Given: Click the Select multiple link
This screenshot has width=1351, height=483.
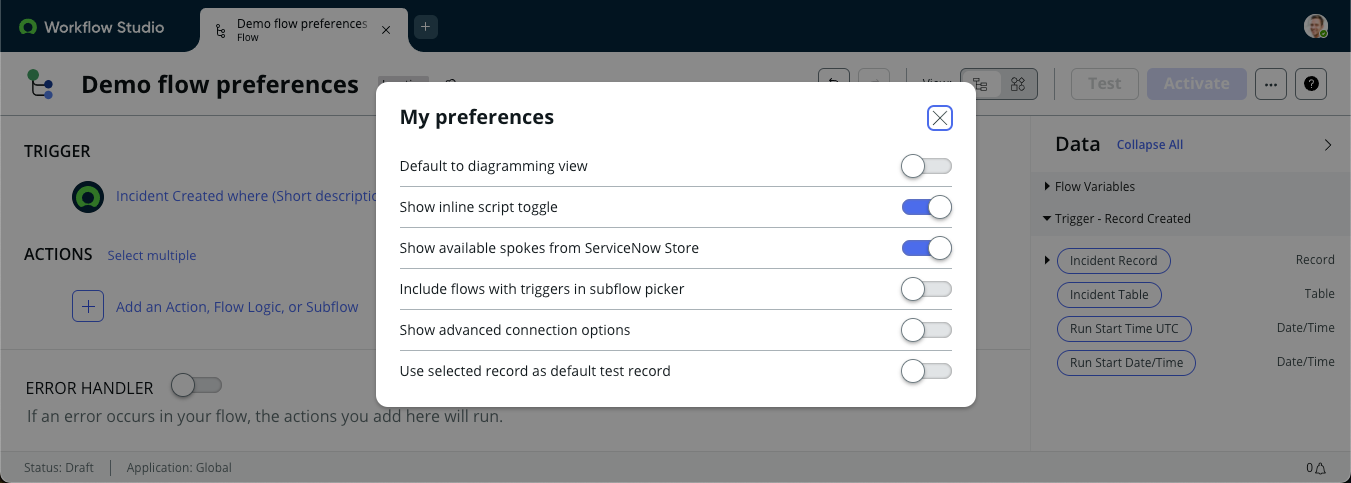Looking at the screenshot, I should 152,255.
